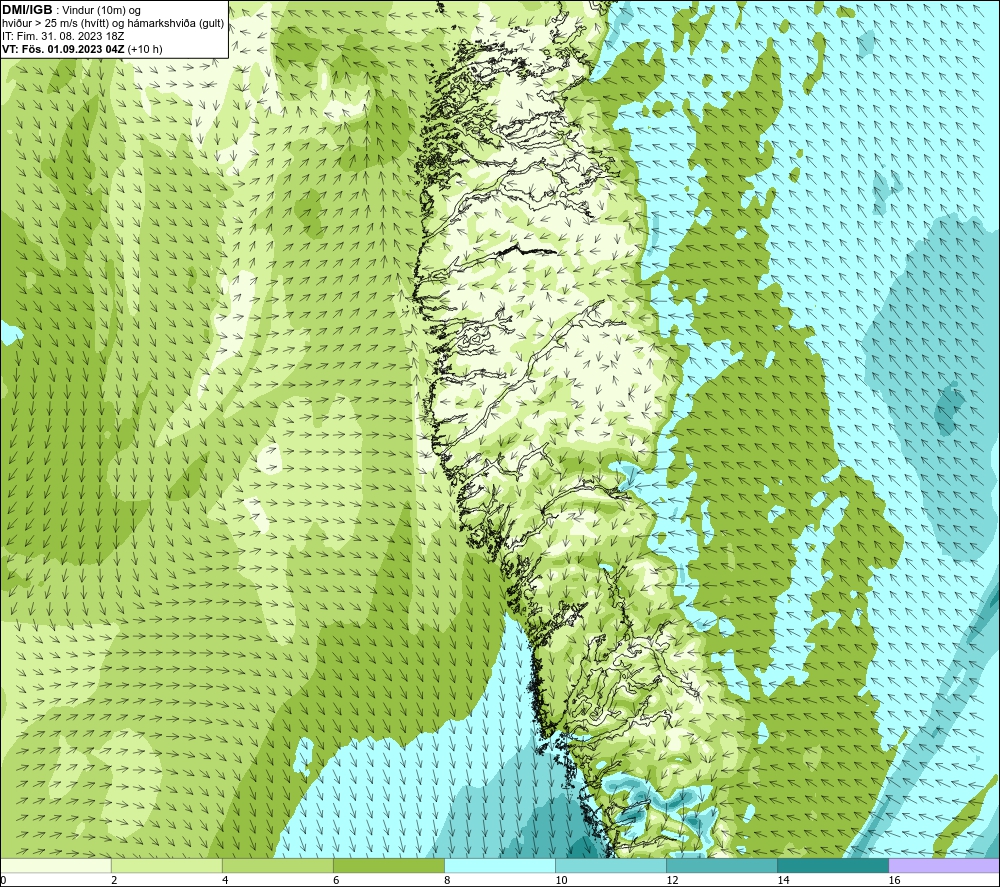Image resolution: width=1000 pixels, height=887 pixels.
Task: Click the 10–12 m/s cyan legend segment
Action: pos(610,865)
